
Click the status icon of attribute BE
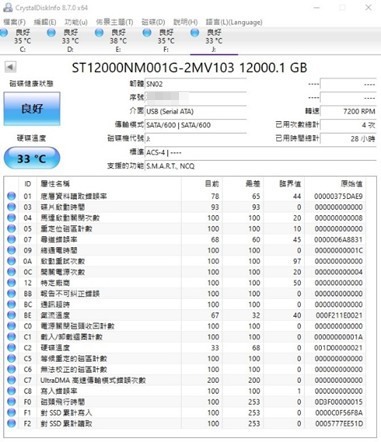11,315
